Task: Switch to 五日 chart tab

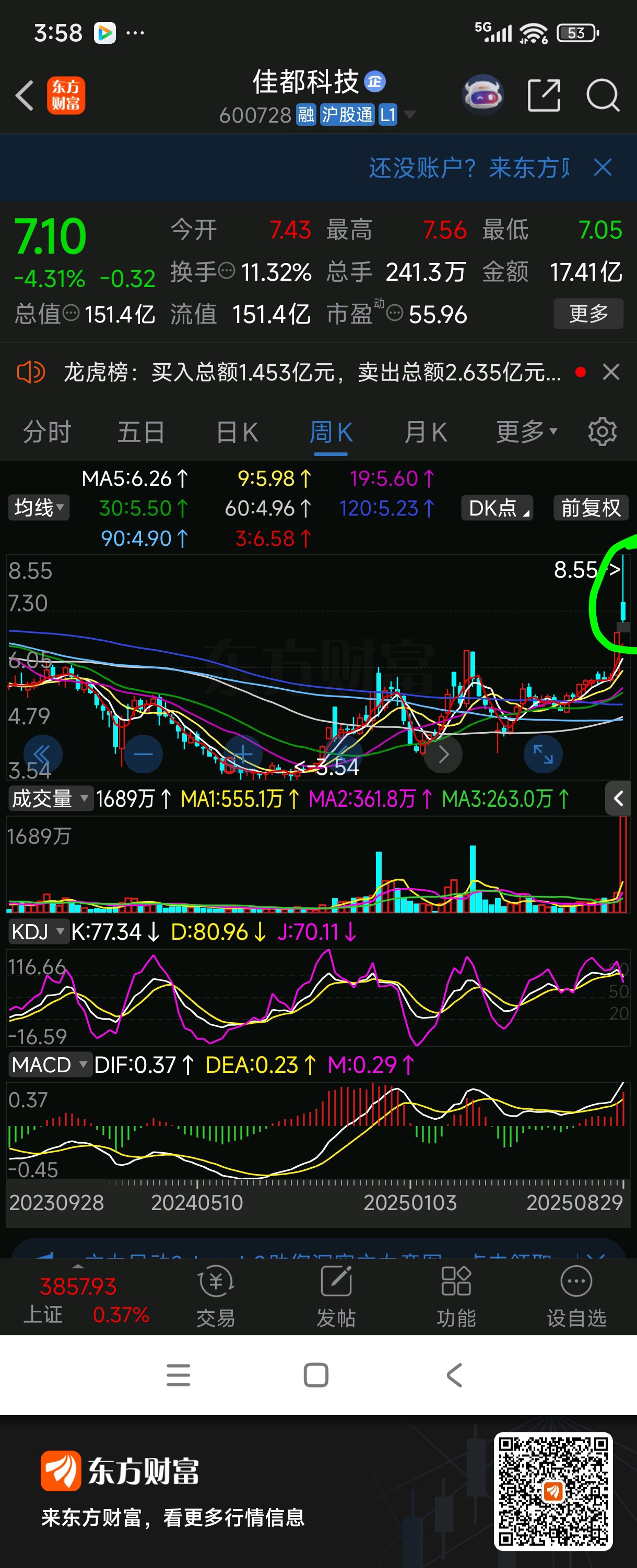Action: pos(141,432)
